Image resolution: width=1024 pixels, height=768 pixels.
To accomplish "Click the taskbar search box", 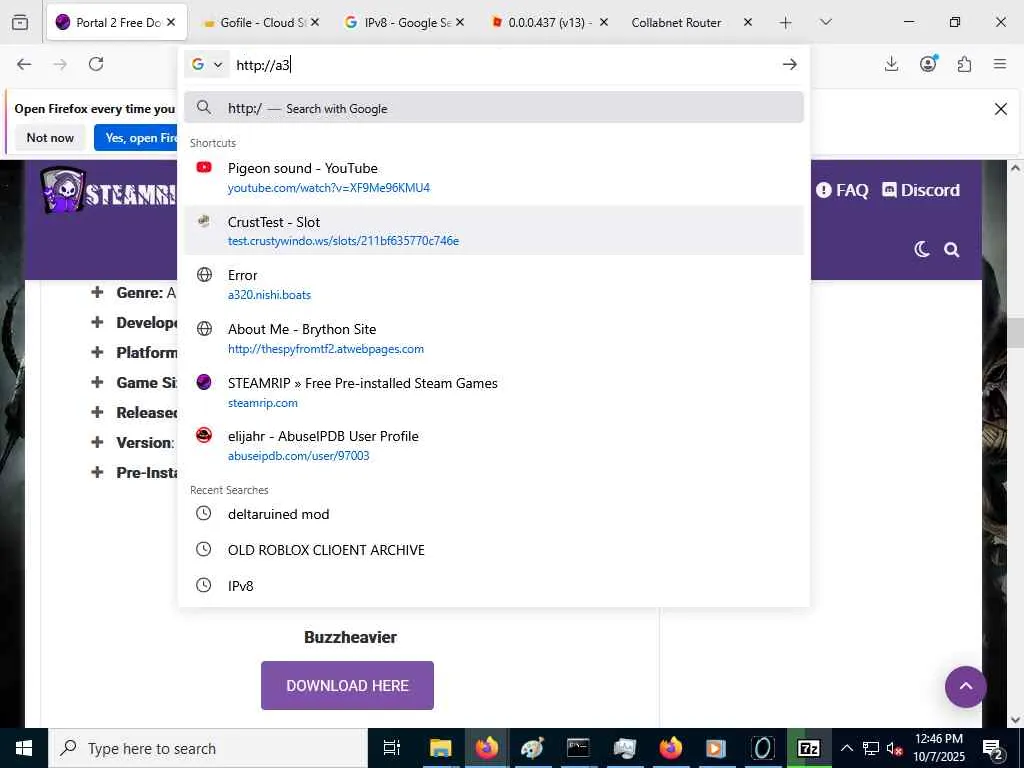I will tap(208, 748).
